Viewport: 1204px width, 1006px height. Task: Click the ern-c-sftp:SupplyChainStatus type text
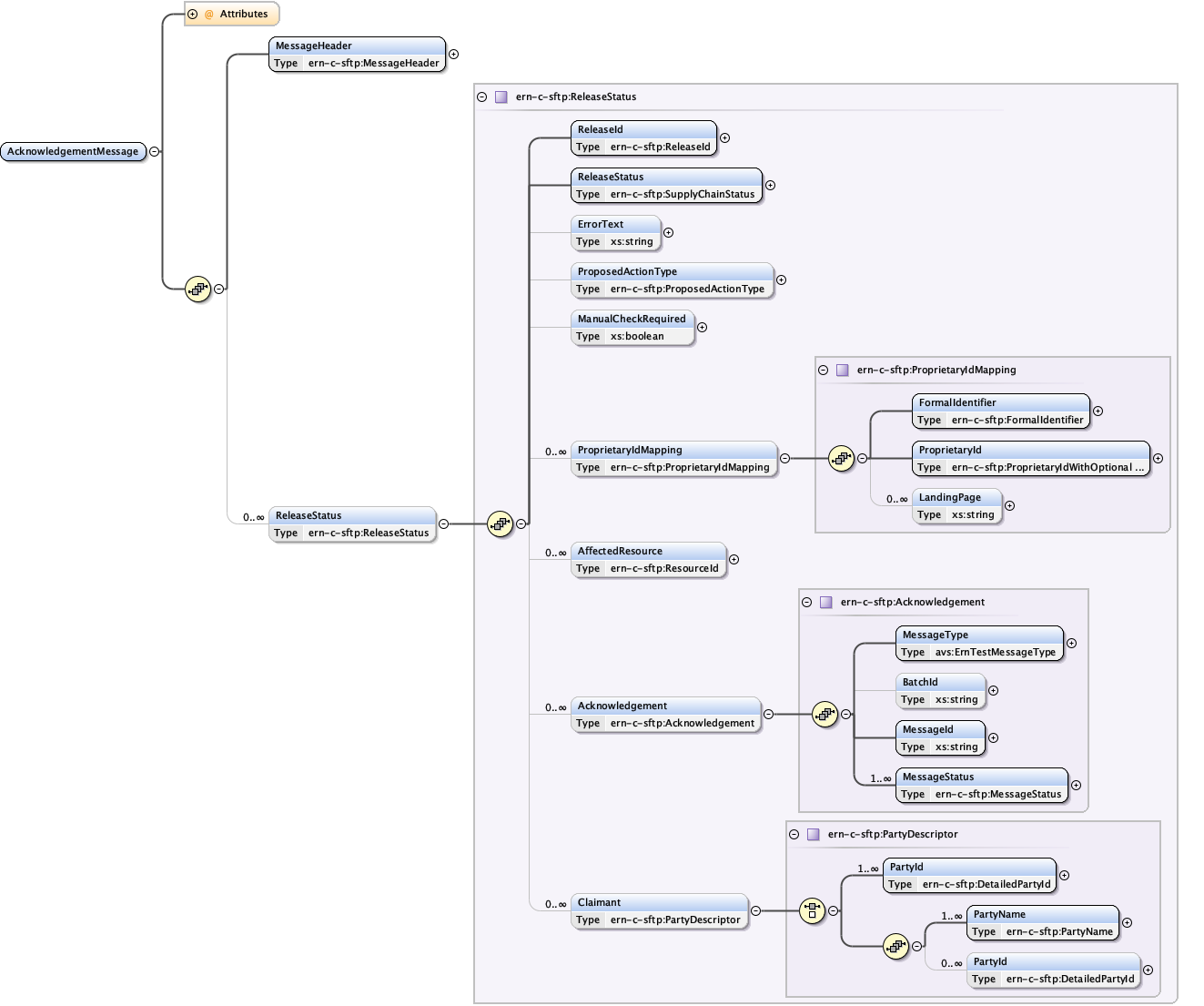point(683,195)
